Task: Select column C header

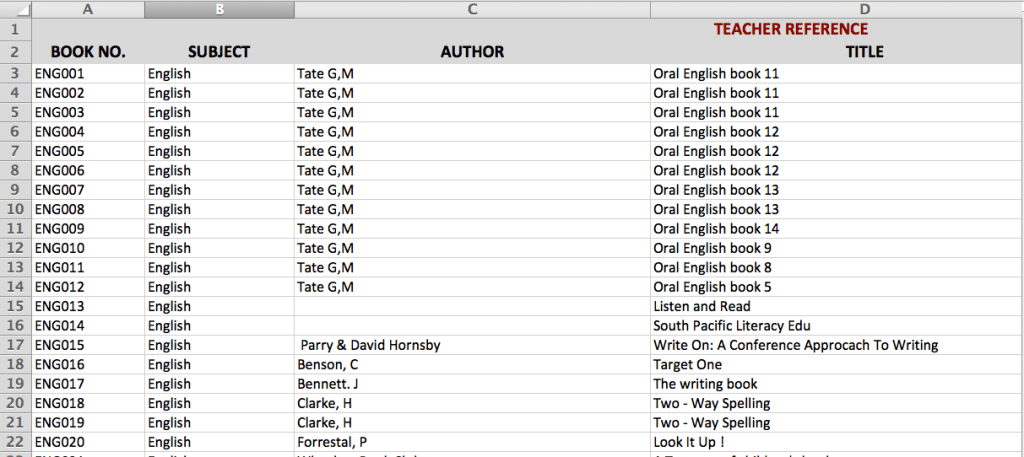Action: tap(472, 9)
